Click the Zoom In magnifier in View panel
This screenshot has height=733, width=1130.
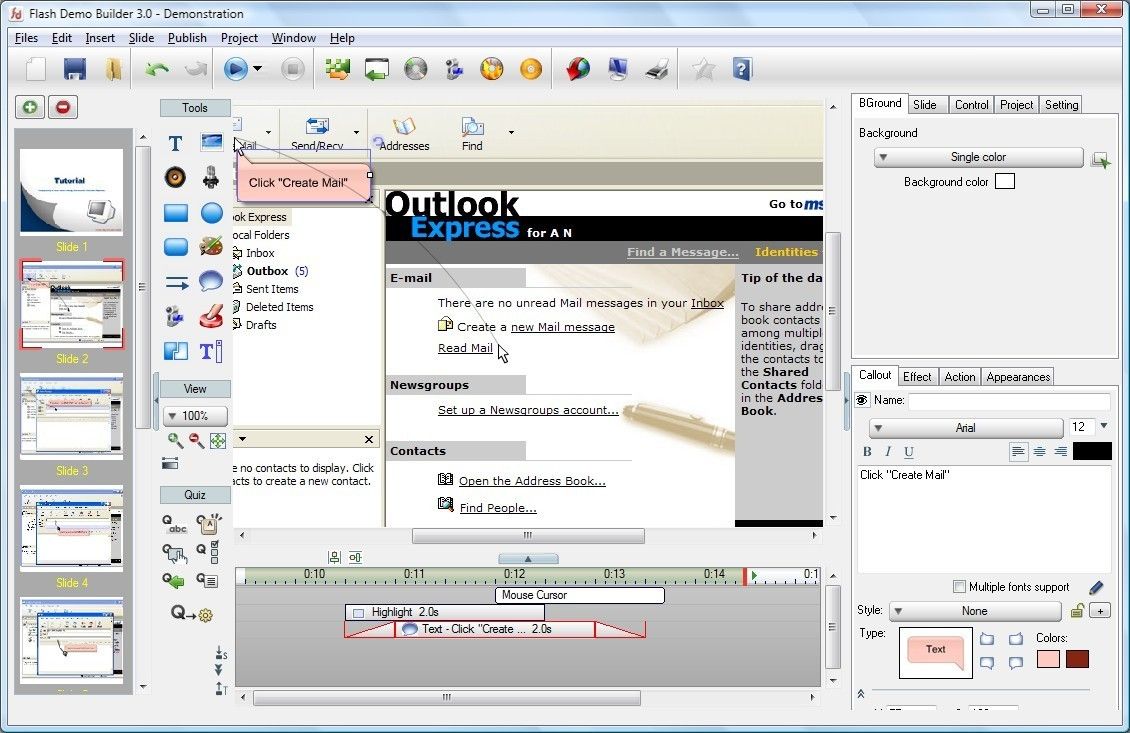click(x=173, y=439)
